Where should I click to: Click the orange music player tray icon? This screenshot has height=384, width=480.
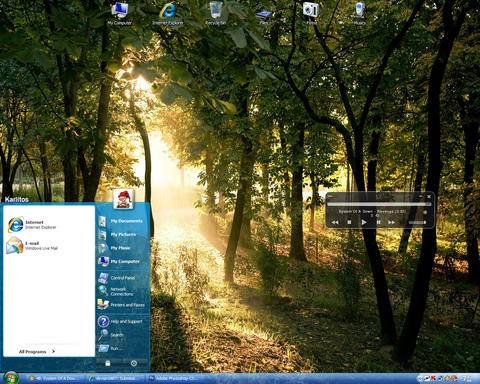(447, 378)
